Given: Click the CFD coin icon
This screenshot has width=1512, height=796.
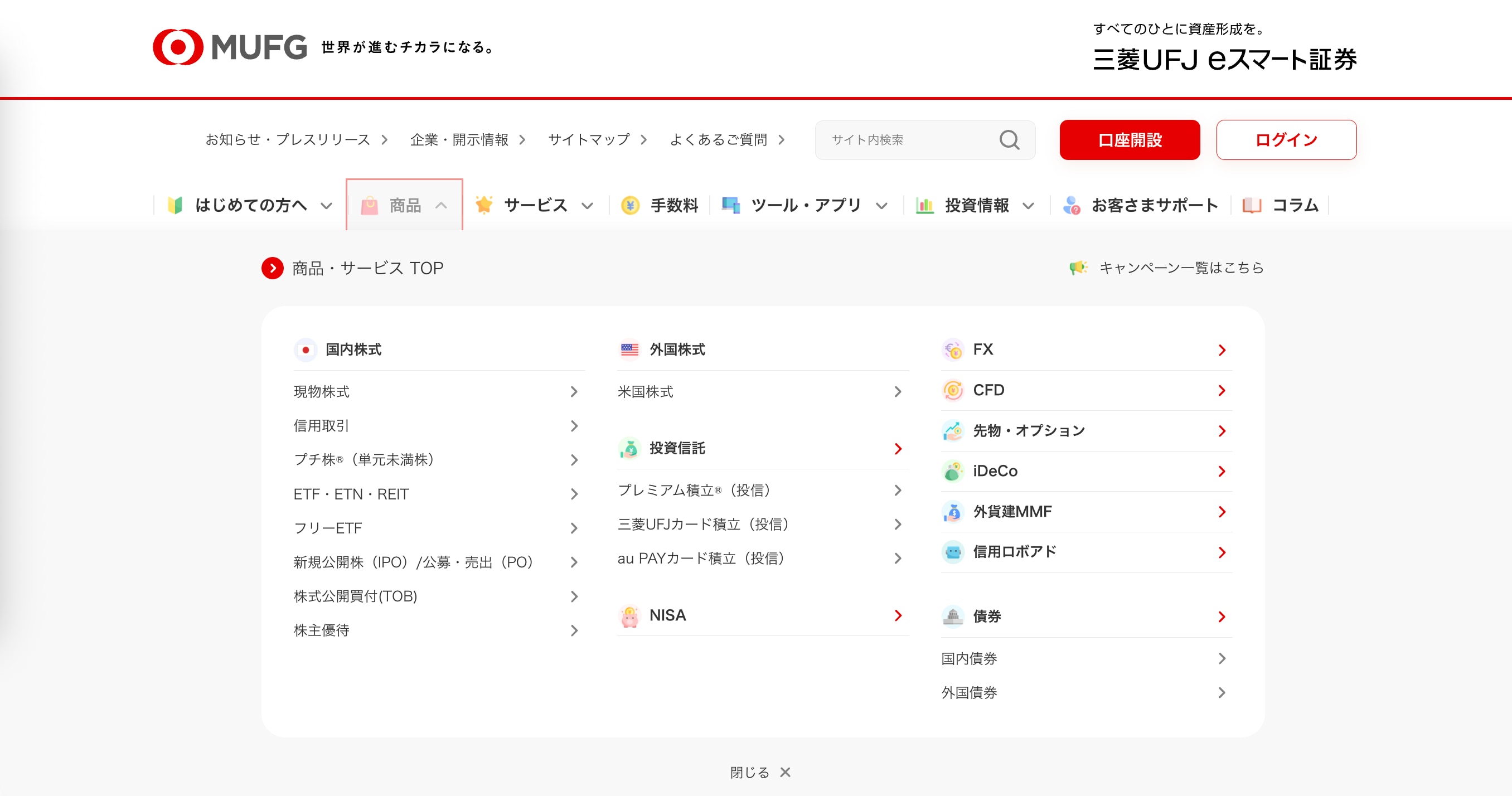Looking at the screenshot, I should pos(953,390).
